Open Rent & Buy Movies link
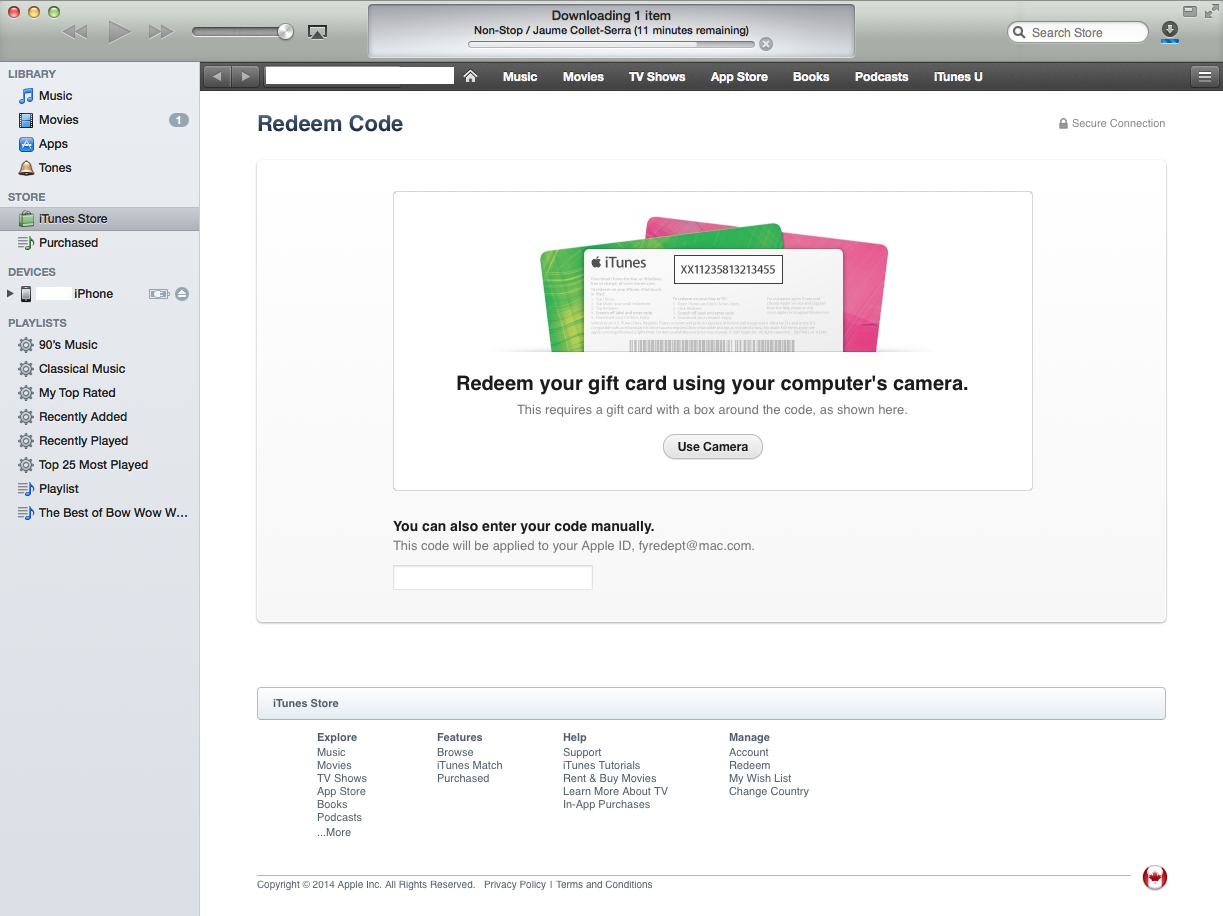Viewport: 1223px width, 916px height. pyautogui.click(x=610, y=779)
